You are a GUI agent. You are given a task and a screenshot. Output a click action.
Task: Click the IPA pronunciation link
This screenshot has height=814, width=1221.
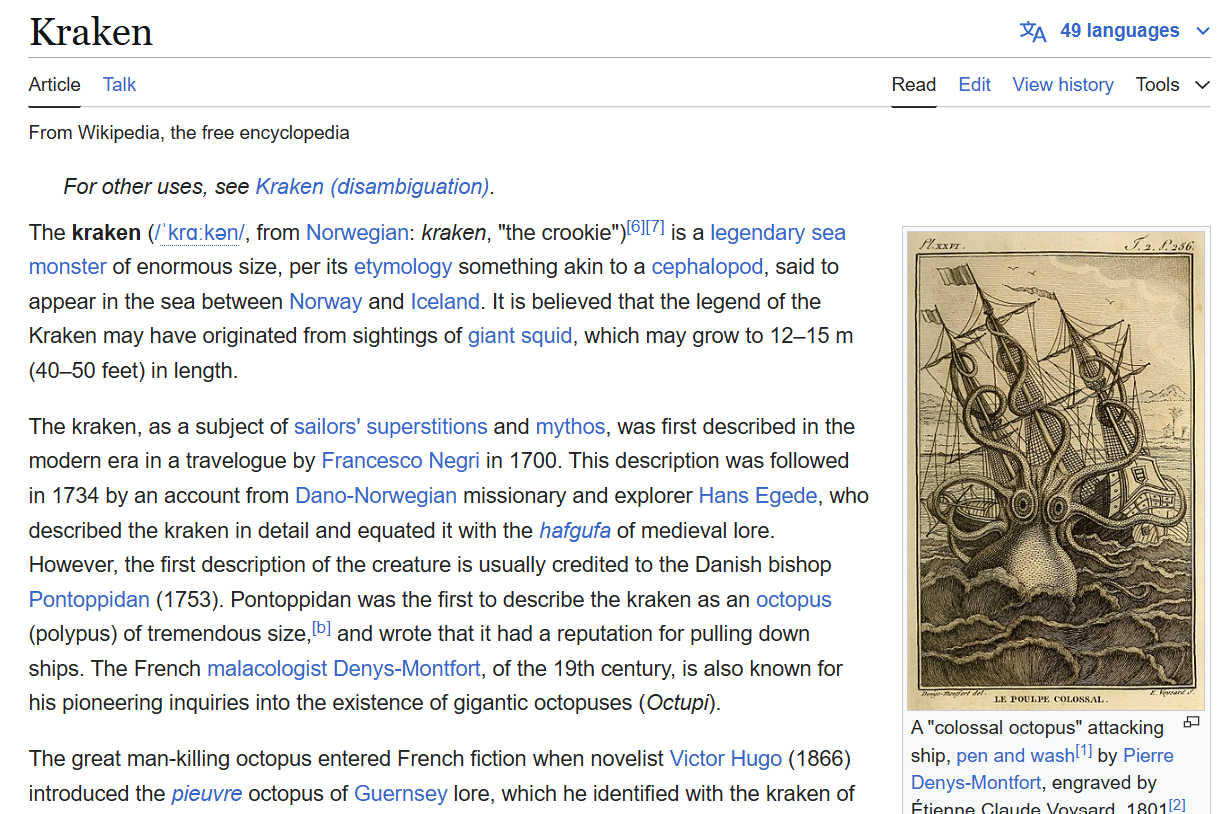199,233
